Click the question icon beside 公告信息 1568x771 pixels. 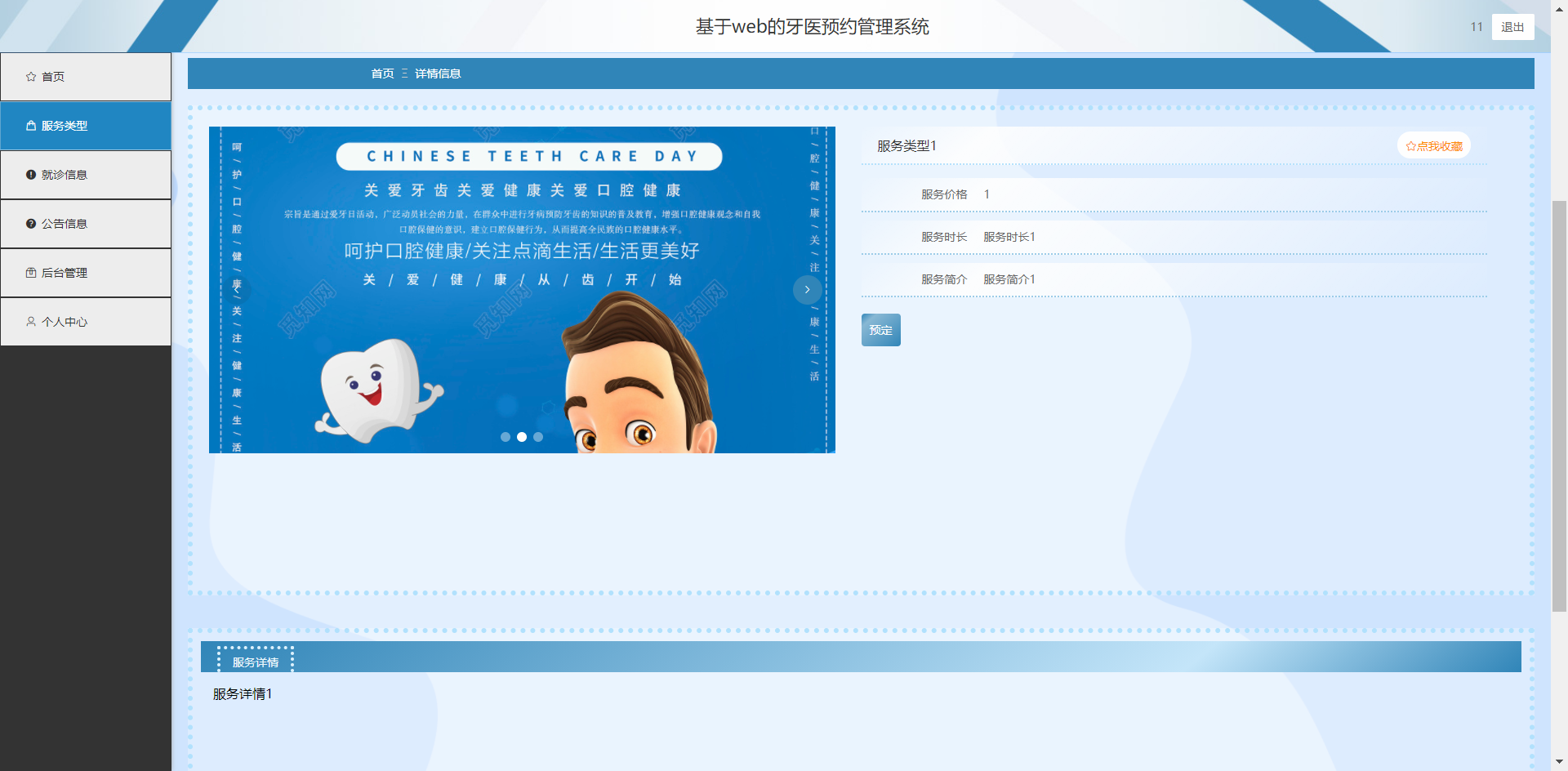coord(31,224)
